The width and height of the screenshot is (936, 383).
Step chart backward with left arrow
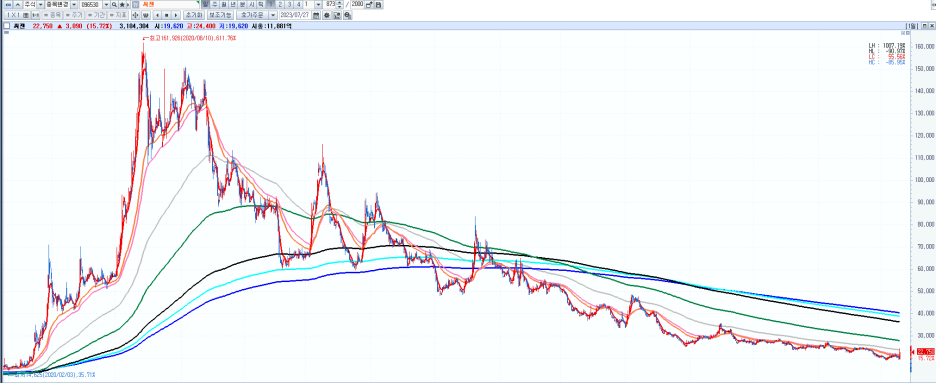pos(157,15)
